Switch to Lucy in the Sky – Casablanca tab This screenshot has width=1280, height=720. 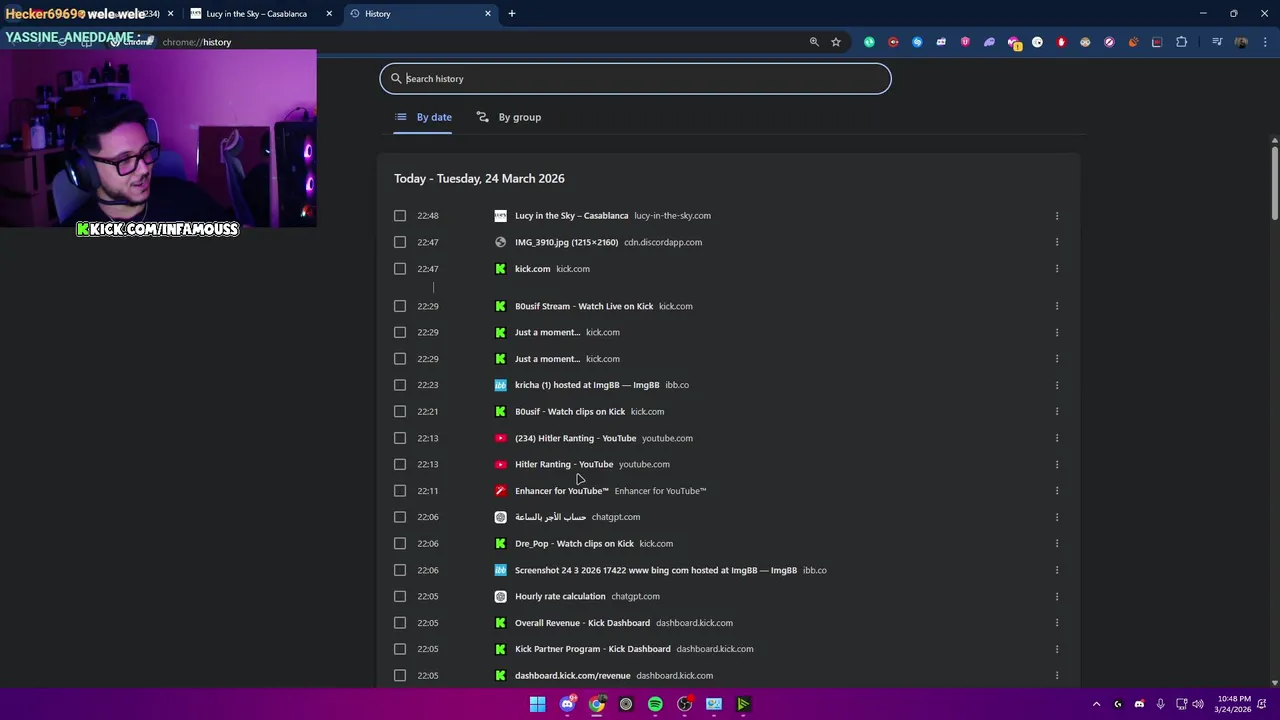(x=260, y=14)
